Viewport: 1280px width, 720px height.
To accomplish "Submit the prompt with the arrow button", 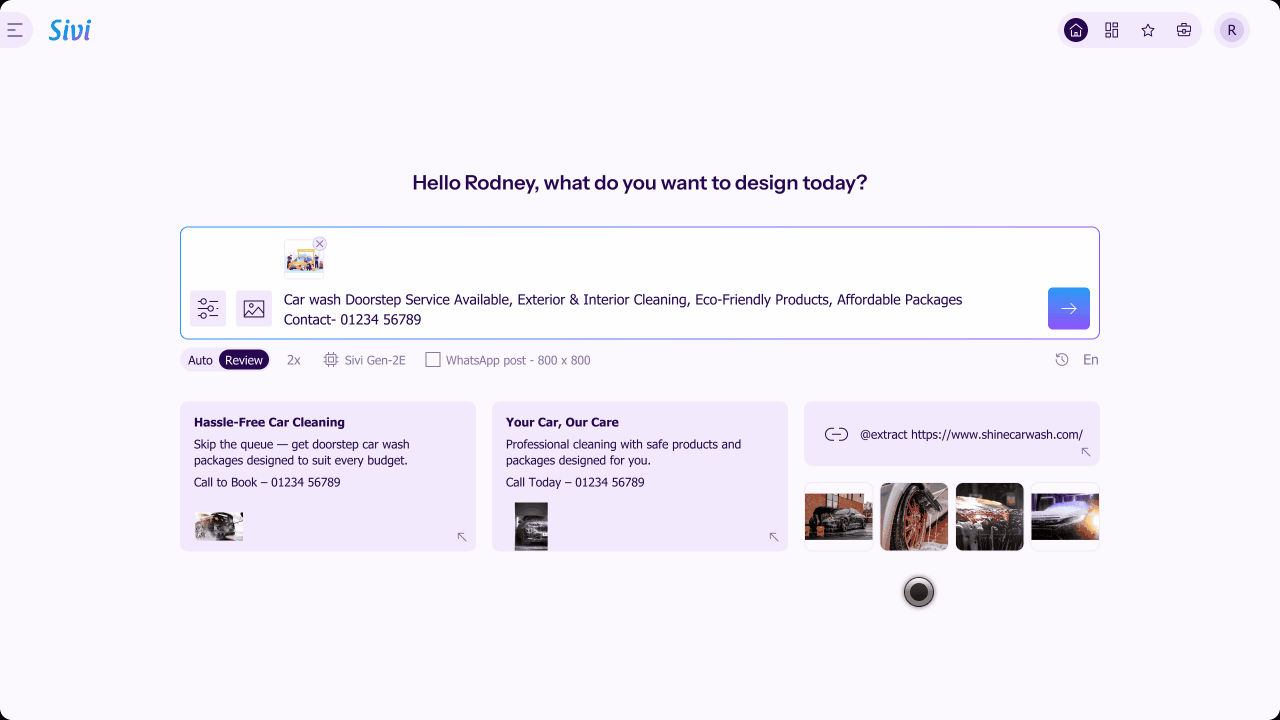I will (1069, 308).
